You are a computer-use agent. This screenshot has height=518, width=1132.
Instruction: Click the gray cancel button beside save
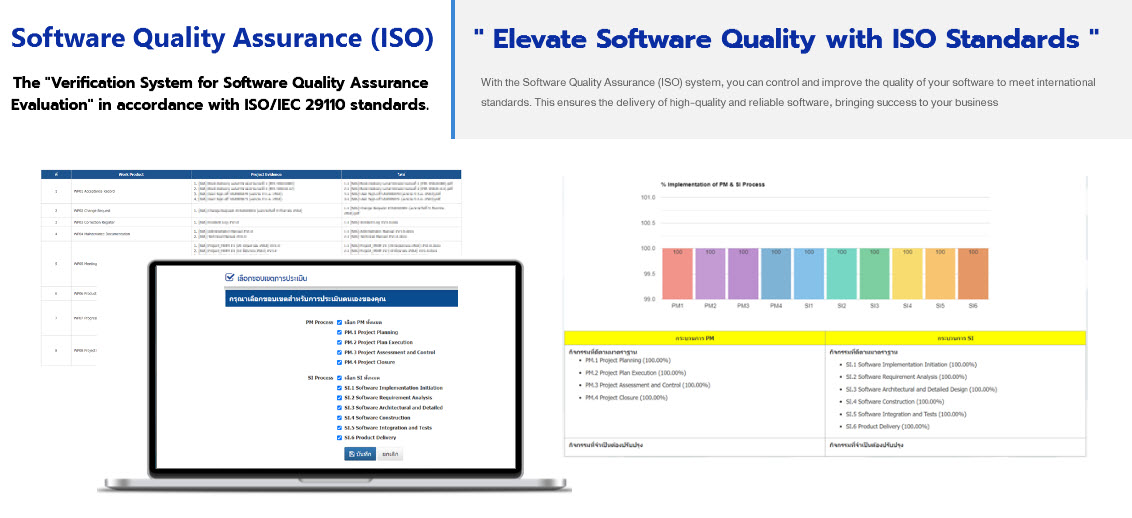point(391,455)
